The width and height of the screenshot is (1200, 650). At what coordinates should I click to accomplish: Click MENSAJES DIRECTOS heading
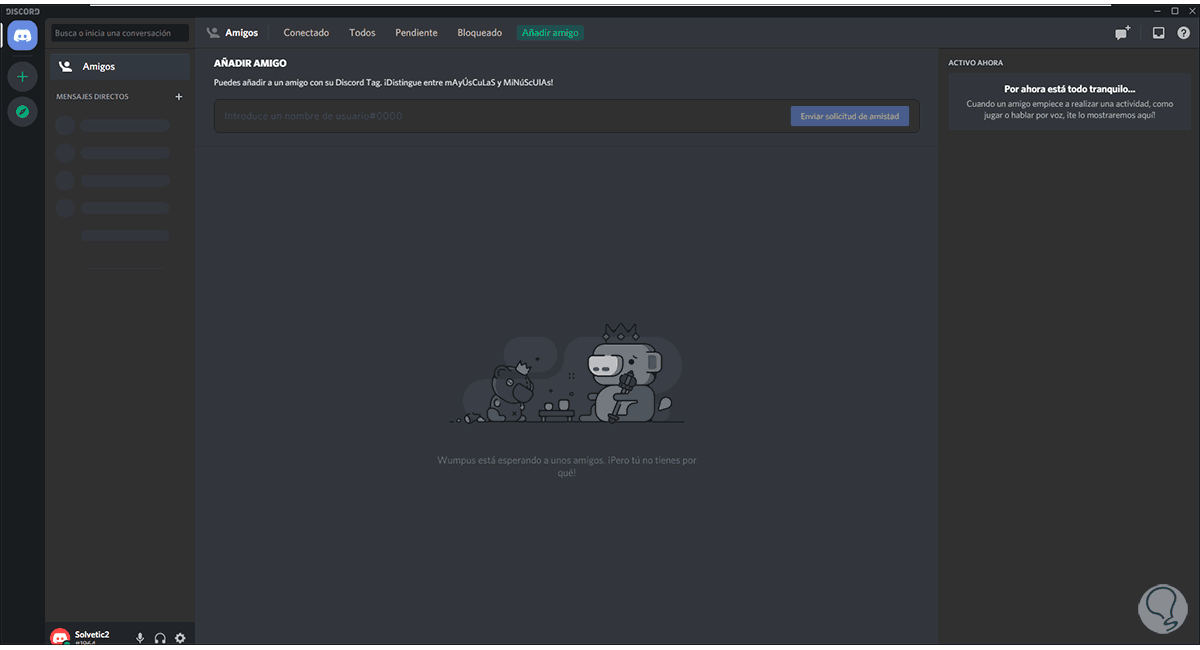pos(92,97)
